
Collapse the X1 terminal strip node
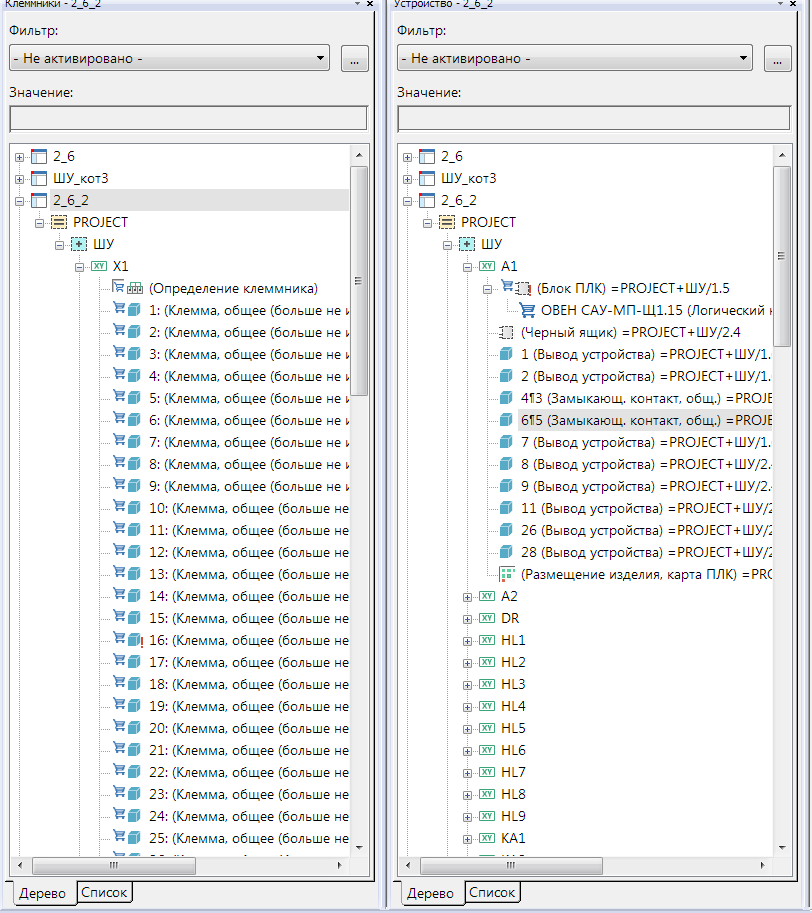[79, 266]
